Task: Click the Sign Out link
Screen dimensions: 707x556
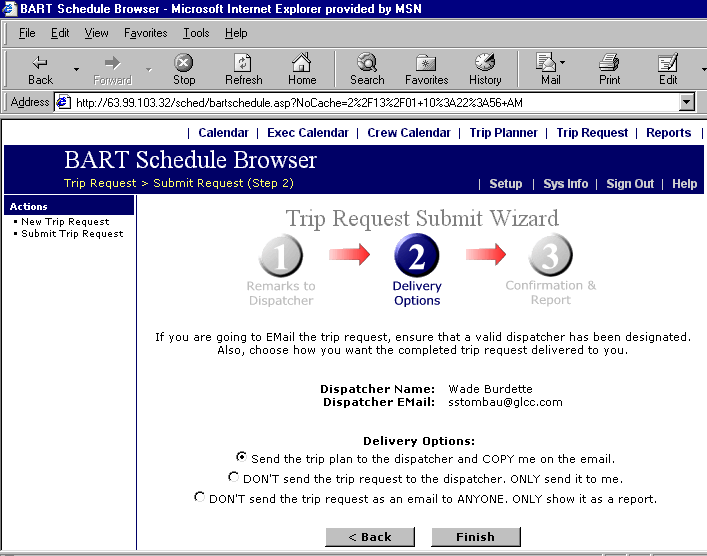Action: coord(630,184)
